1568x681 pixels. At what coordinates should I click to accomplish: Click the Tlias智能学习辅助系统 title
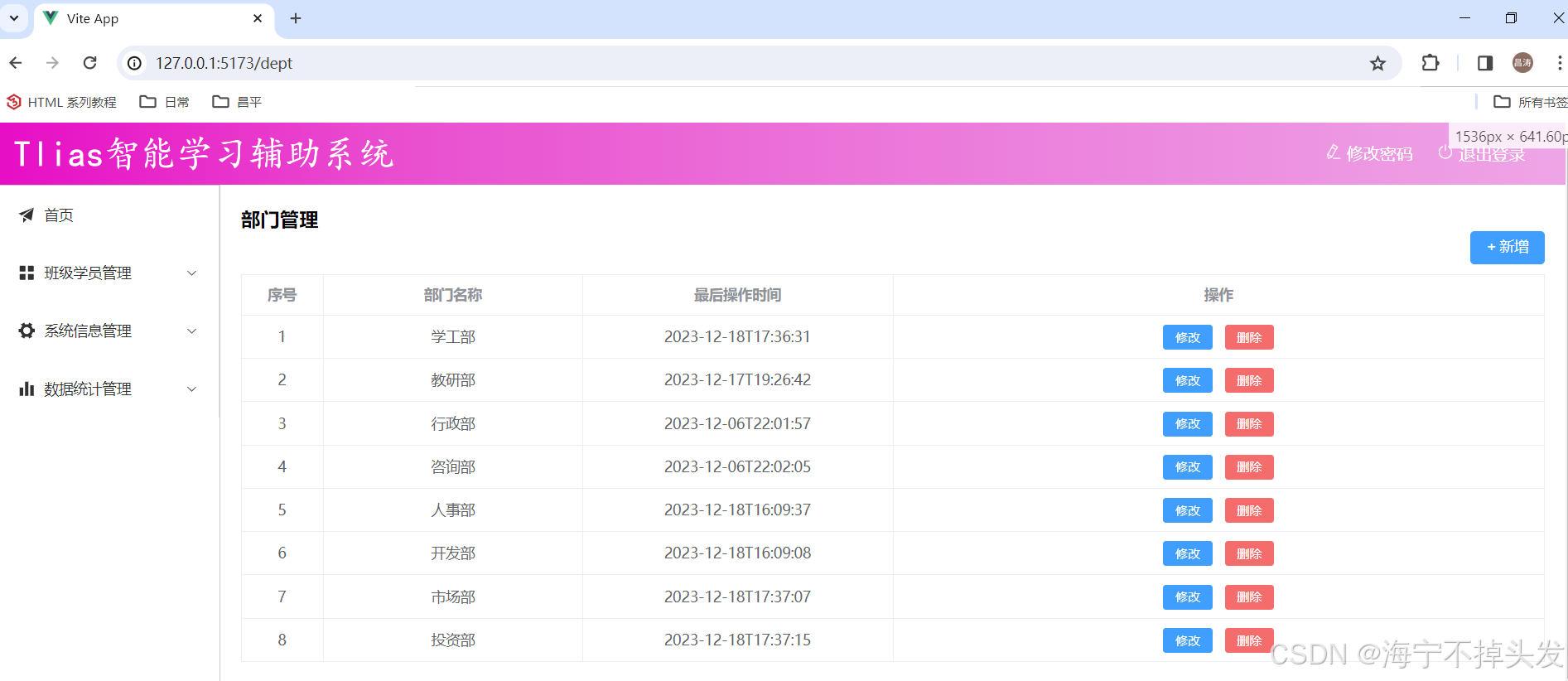point(204,154)
